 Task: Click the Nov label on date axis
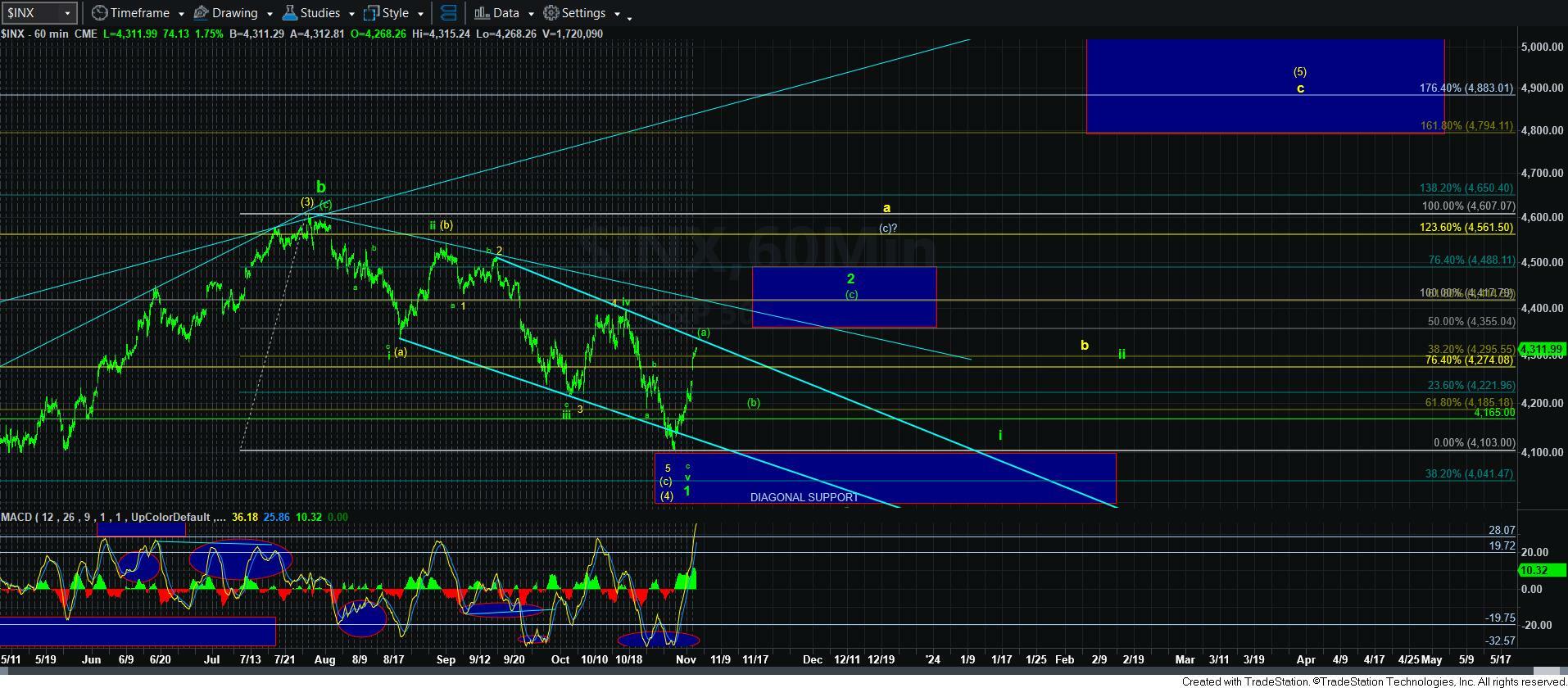687,659
